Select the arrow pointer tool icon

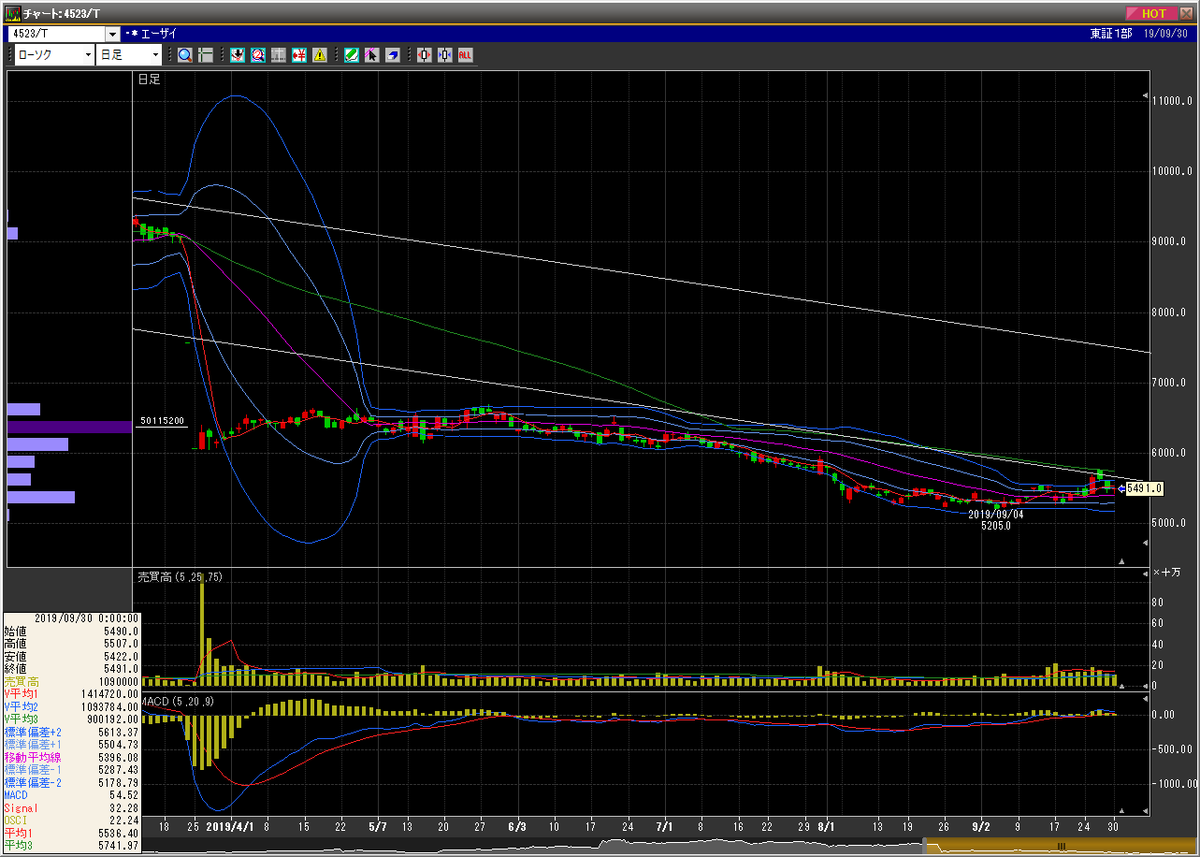(371, 54)
